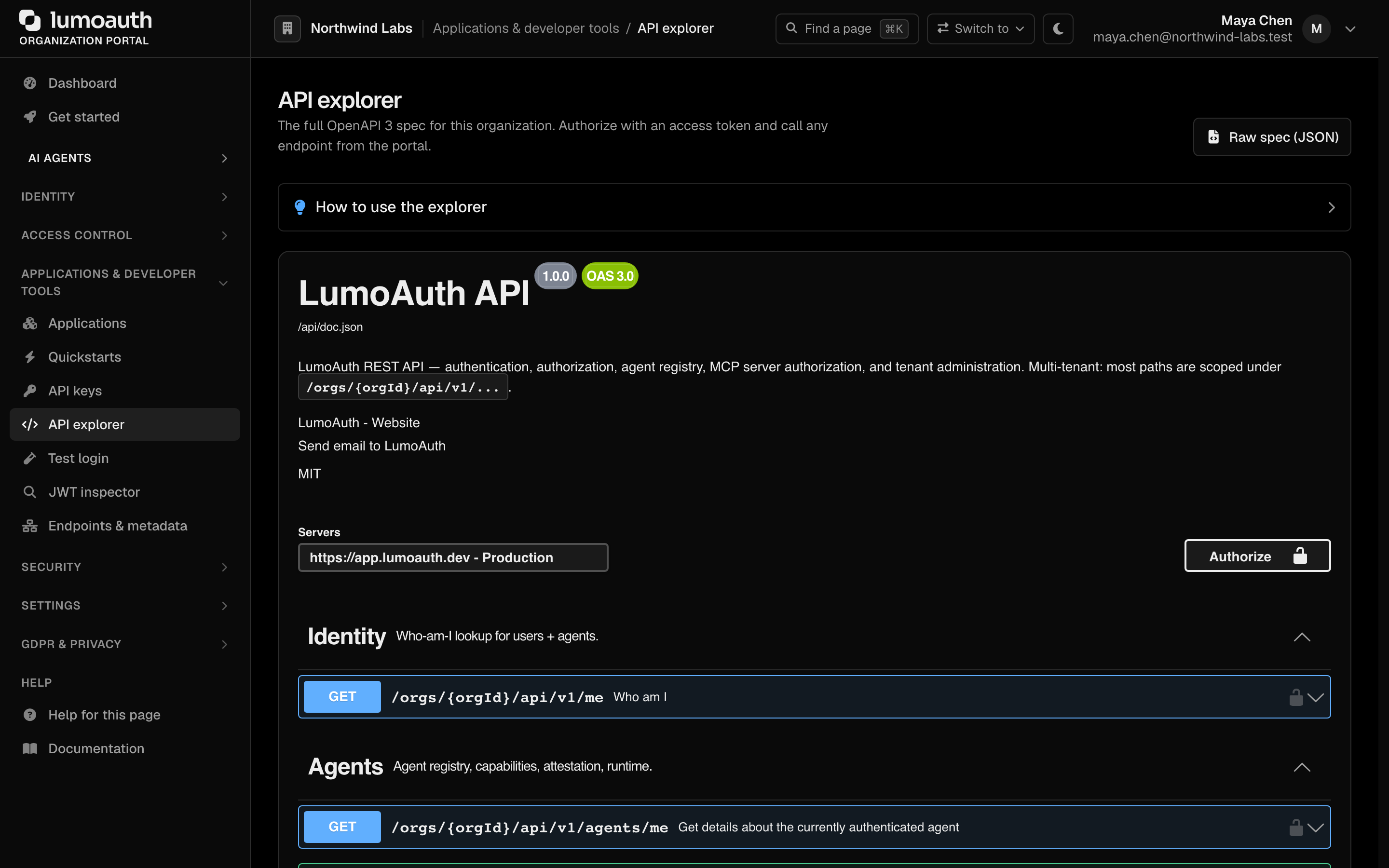Click lock icon on /agents/me endpoint
This screenshot has width=1389, height=868.
pyautogui.click(x=1295, y=828)
